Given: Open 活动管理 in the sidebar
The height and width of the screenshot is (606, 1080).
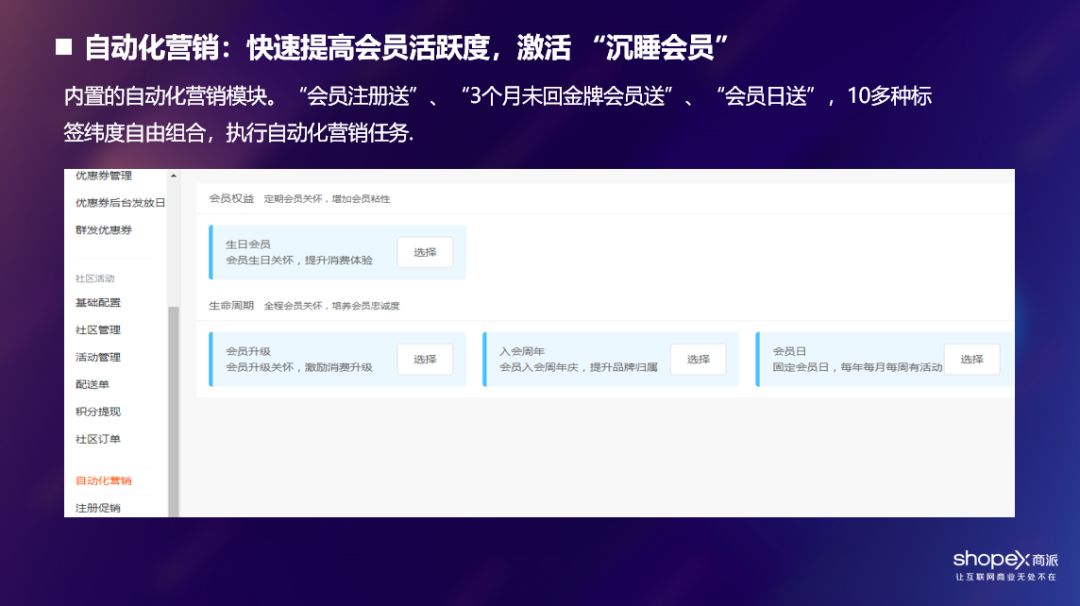Looking at the screenshot, I should pyautogui.click(x=98, y=357).
